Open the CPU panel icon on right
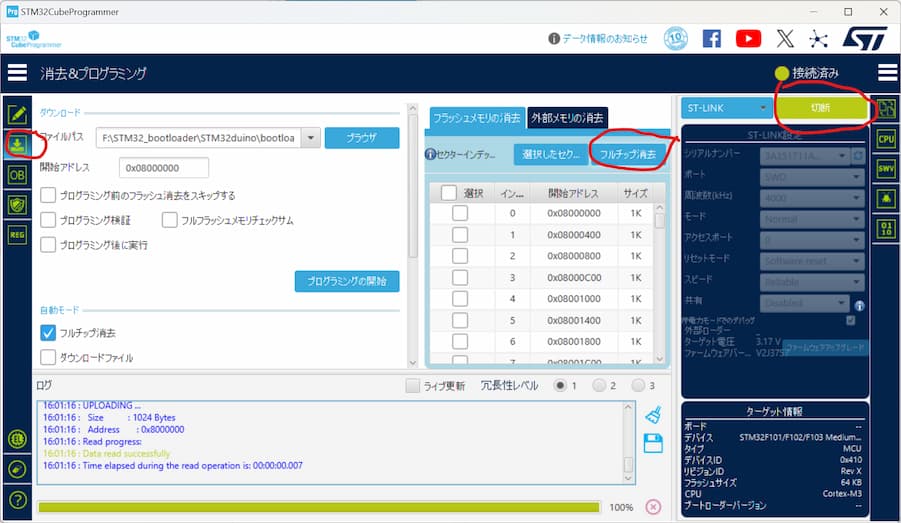Screen dimensions: 901x523 (886, 139)
